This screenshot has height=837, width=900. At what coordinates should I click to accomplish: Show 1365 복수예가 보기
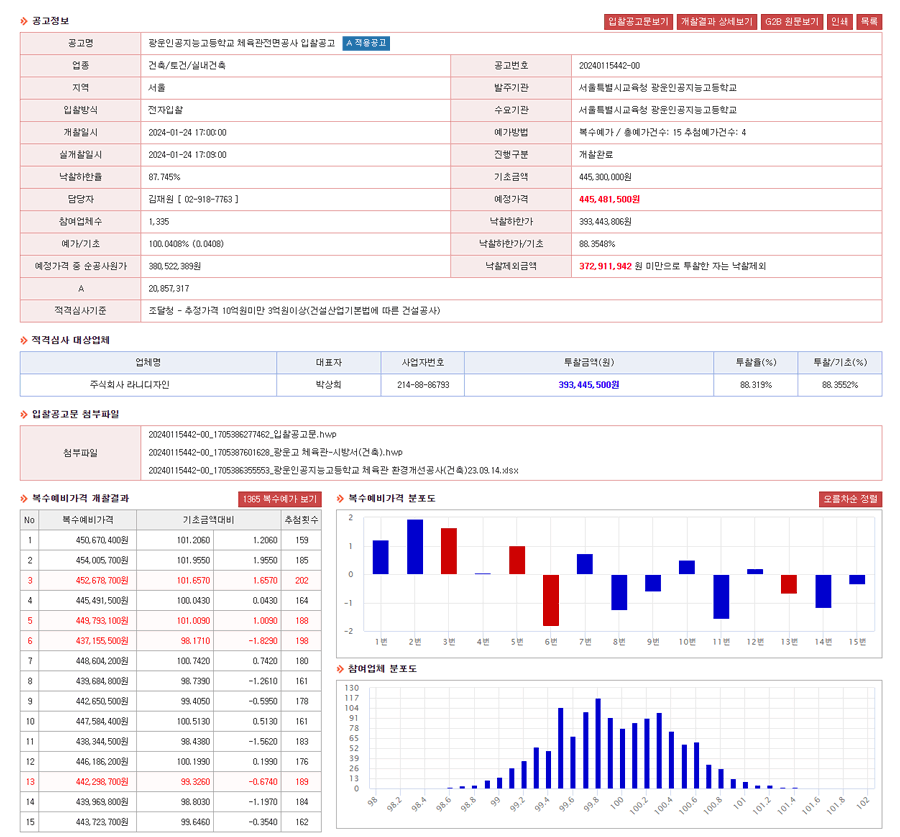[280, 498]
